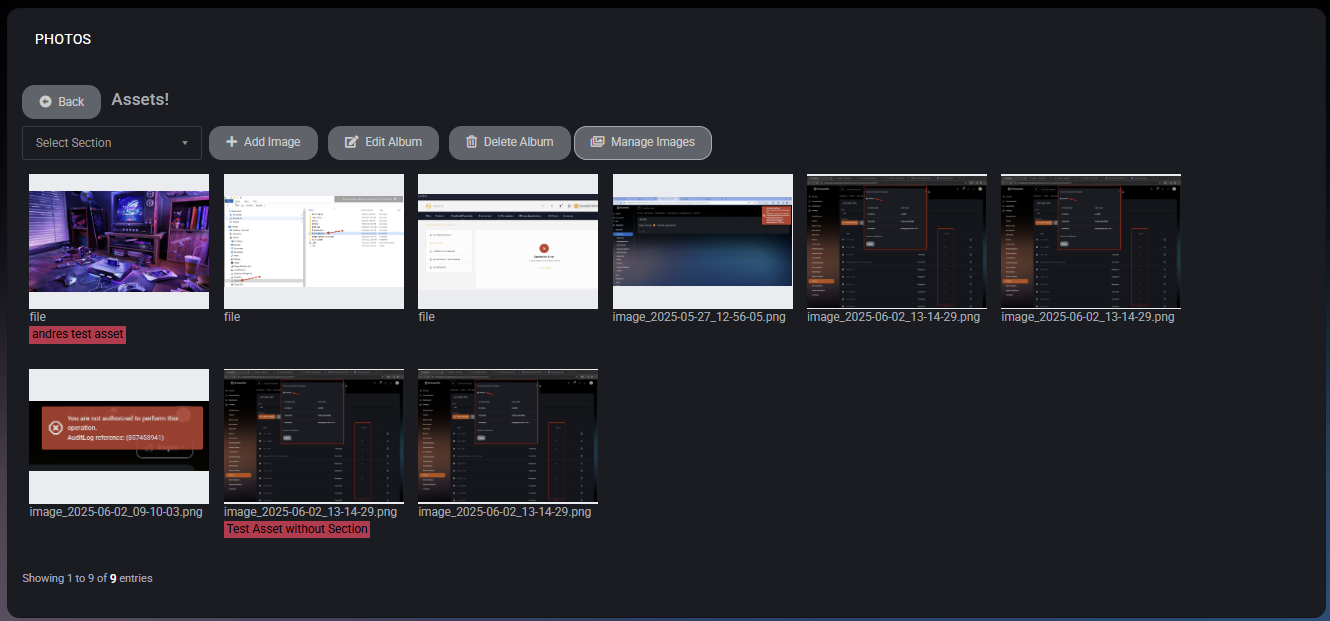Expand the Select Section dropdown arrow
This screenshot has height=621, width=1330.
185,143
